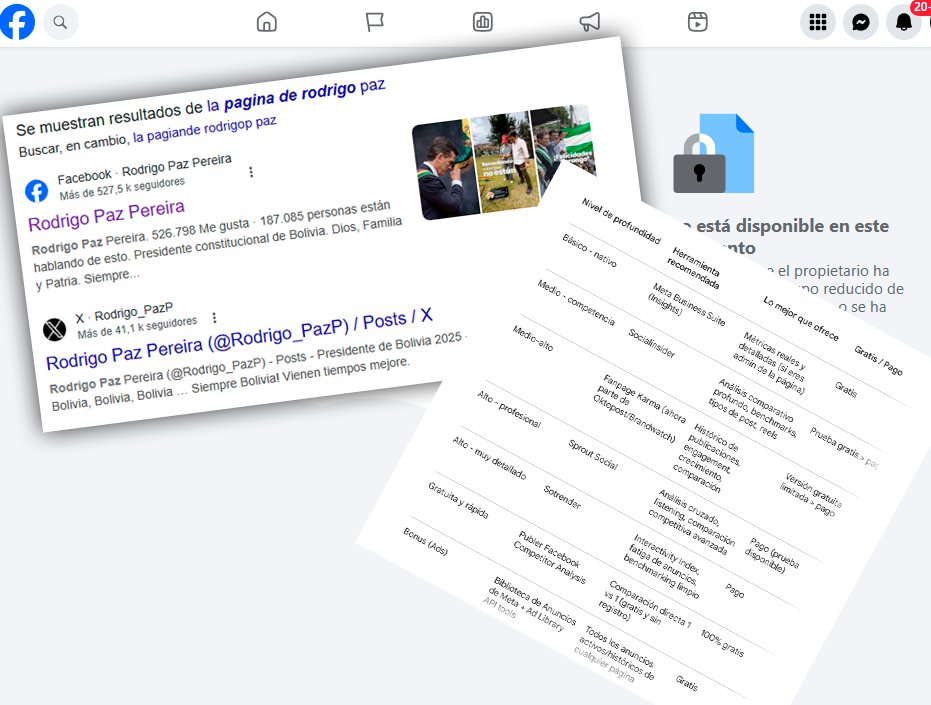Click the Facebook favicon in the search result
931x705 pixels.
[37, 191]
